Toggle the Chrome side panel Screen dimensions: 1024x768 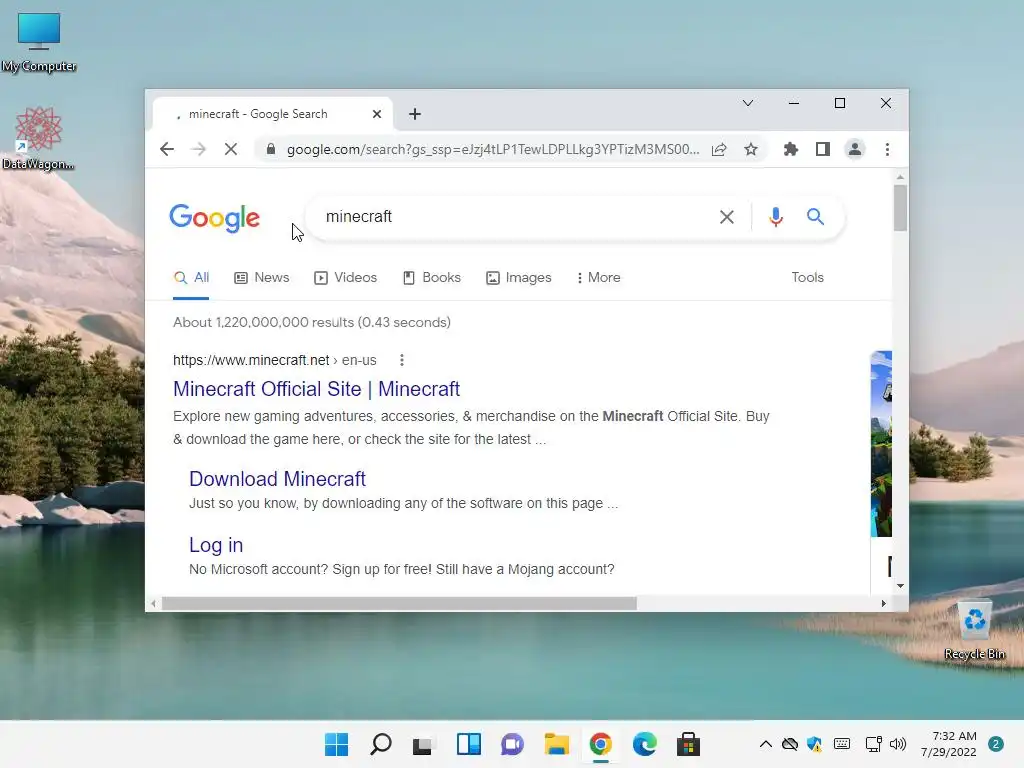[823, 150]
